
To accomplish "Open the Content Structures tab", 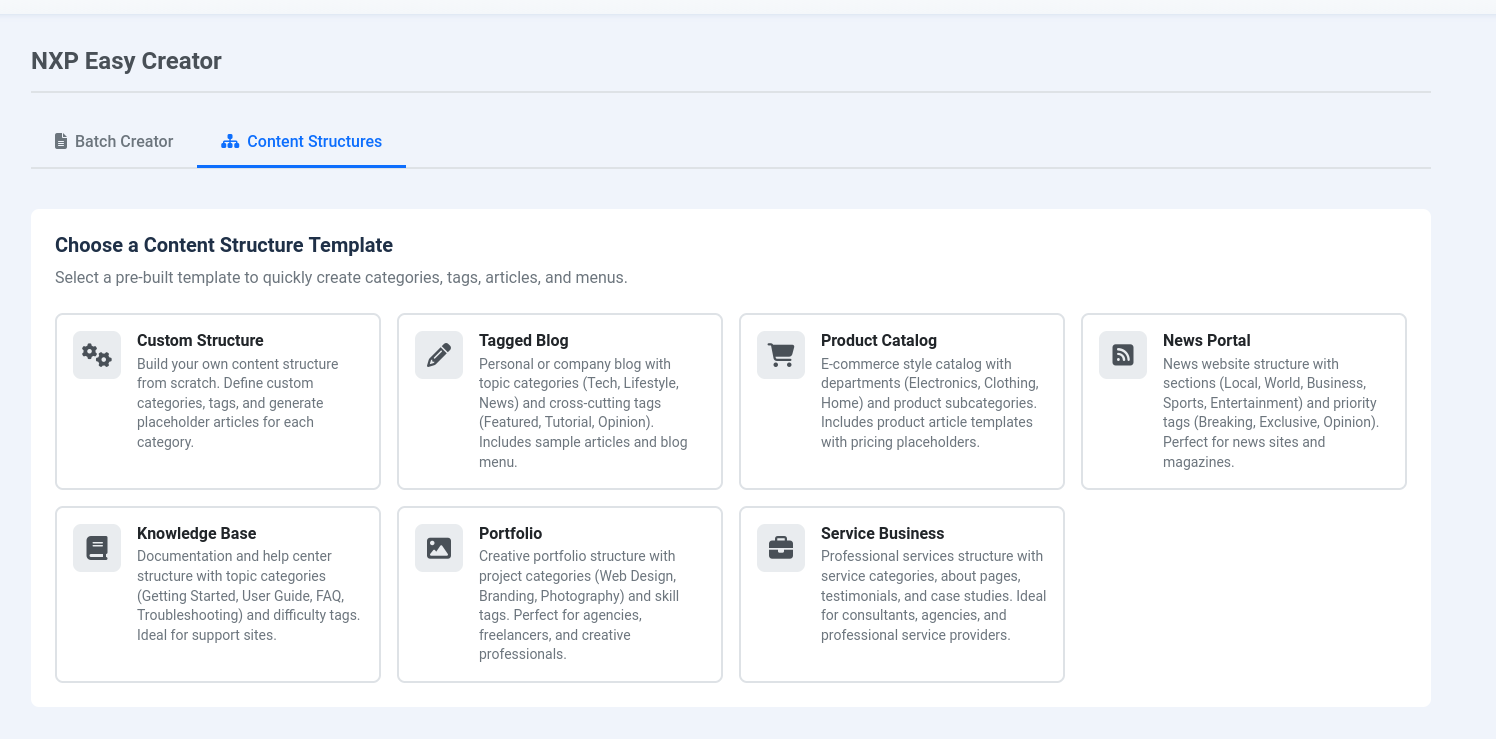I will [301, 142].
